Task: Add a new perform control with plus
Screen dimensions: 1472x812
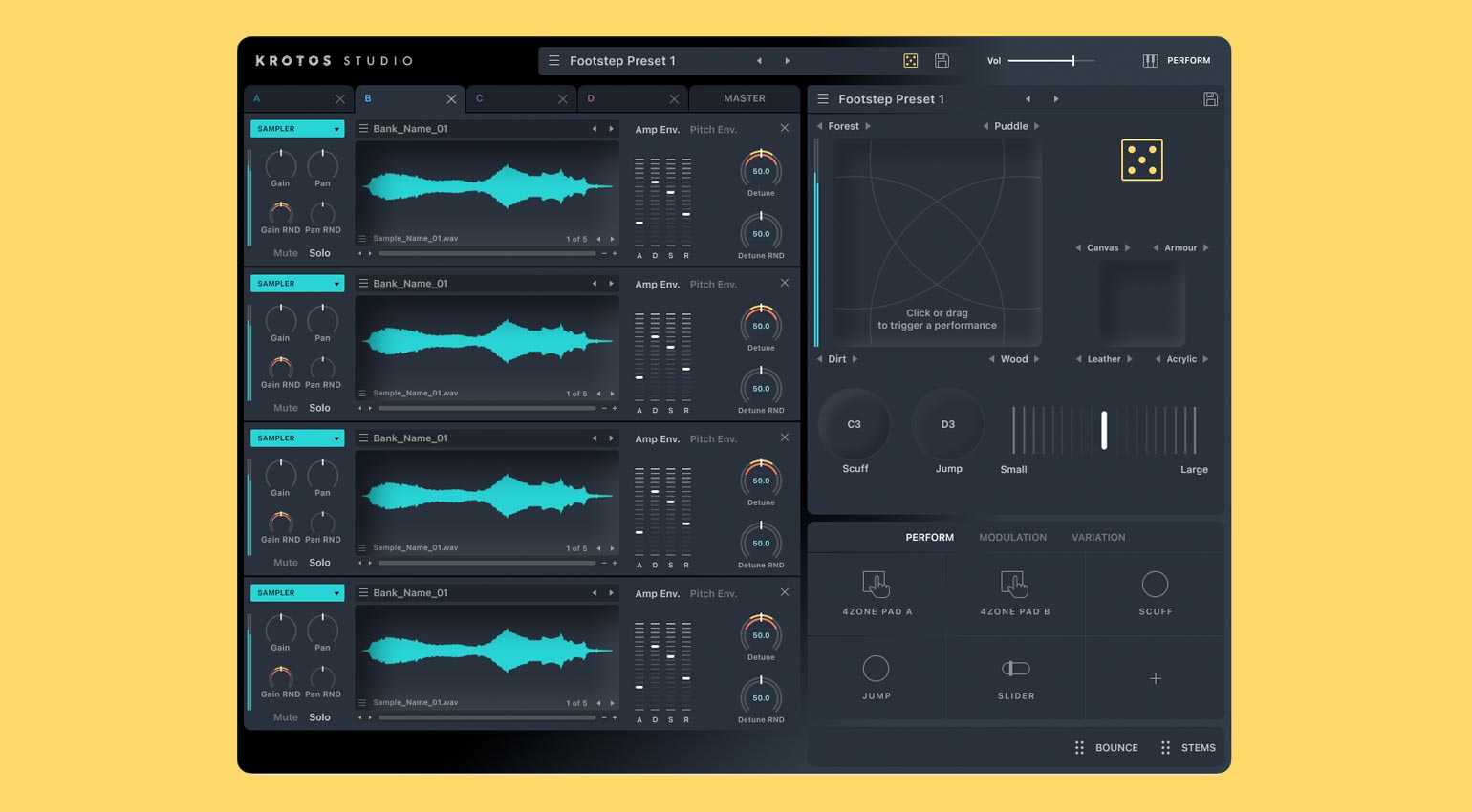Action: click(1156, 678)
